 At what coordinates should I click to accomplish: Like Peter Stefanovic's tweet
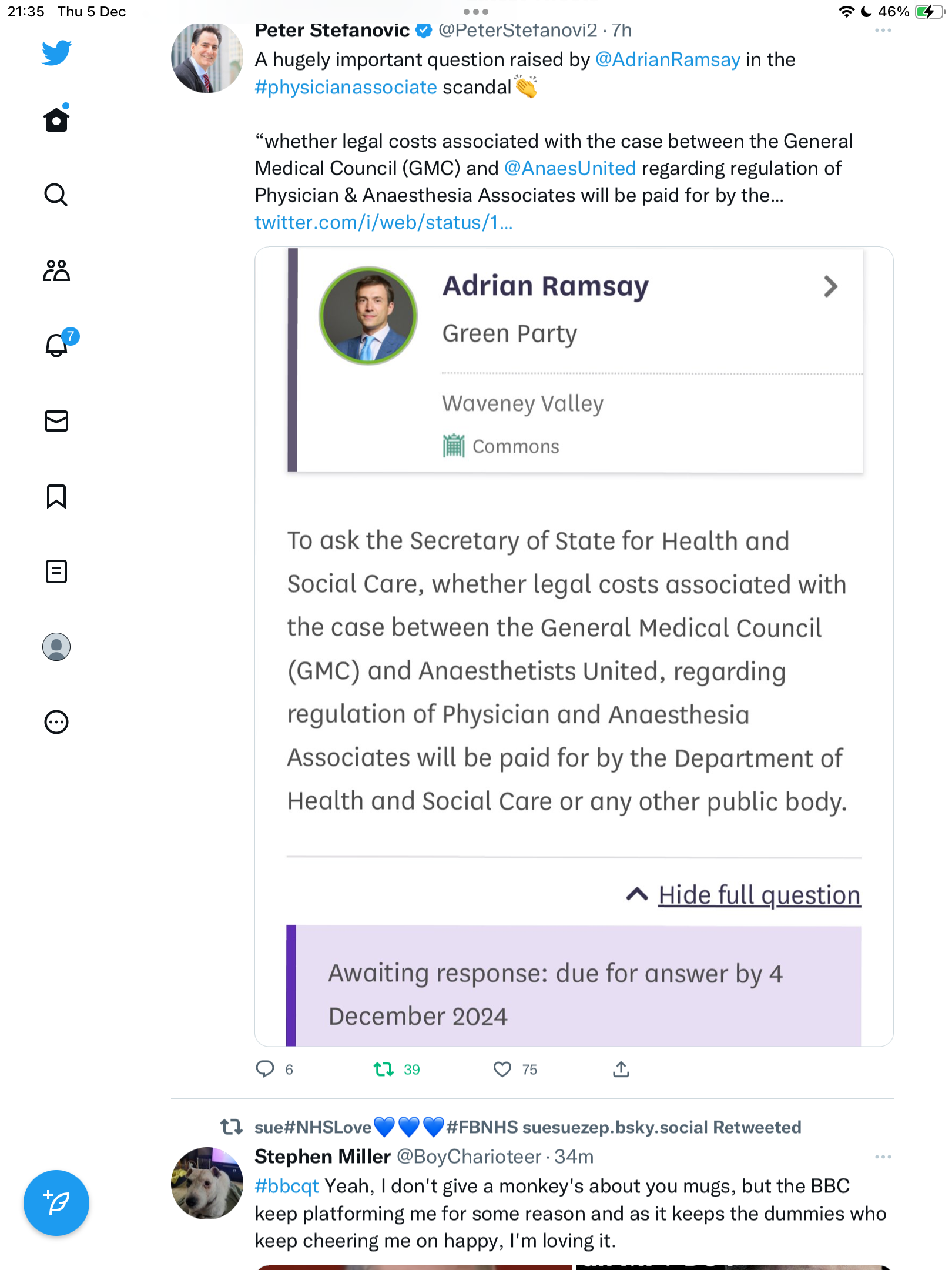coord(502,1069)
